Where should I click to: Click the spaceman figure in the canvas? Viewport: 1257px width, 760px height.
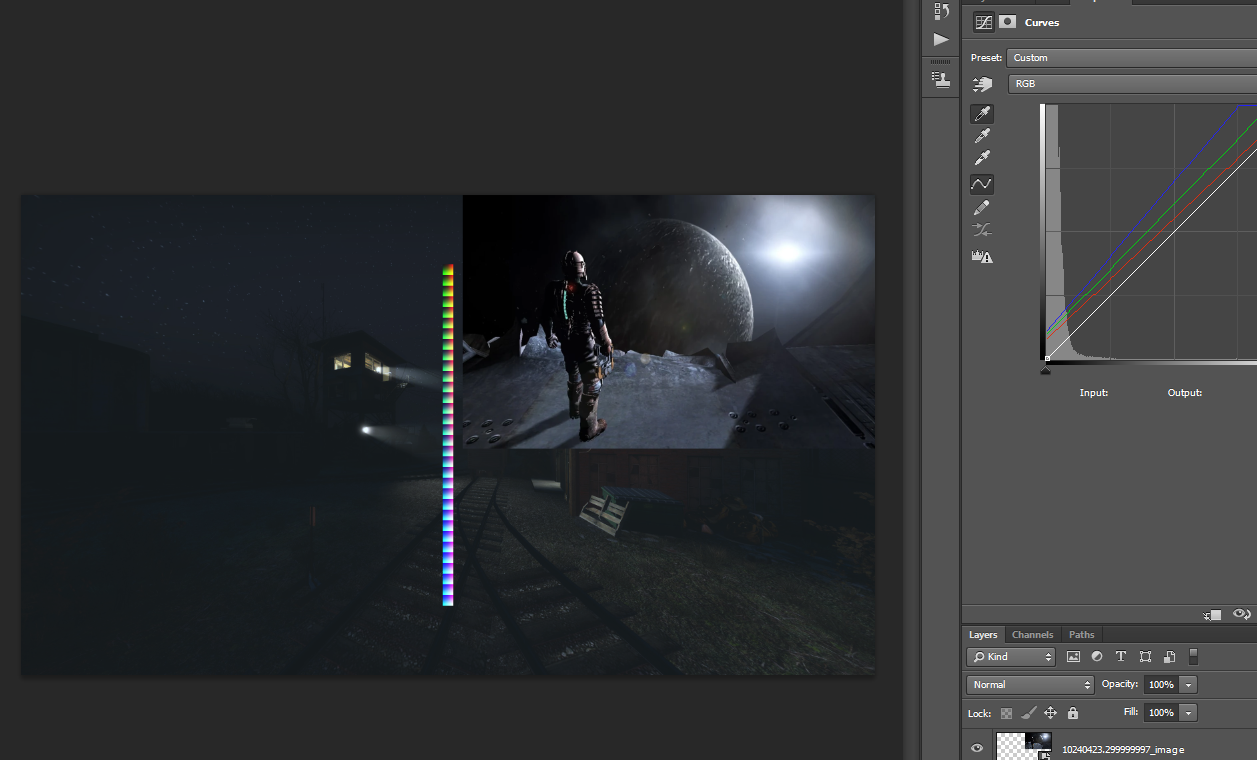pos(580,345)
